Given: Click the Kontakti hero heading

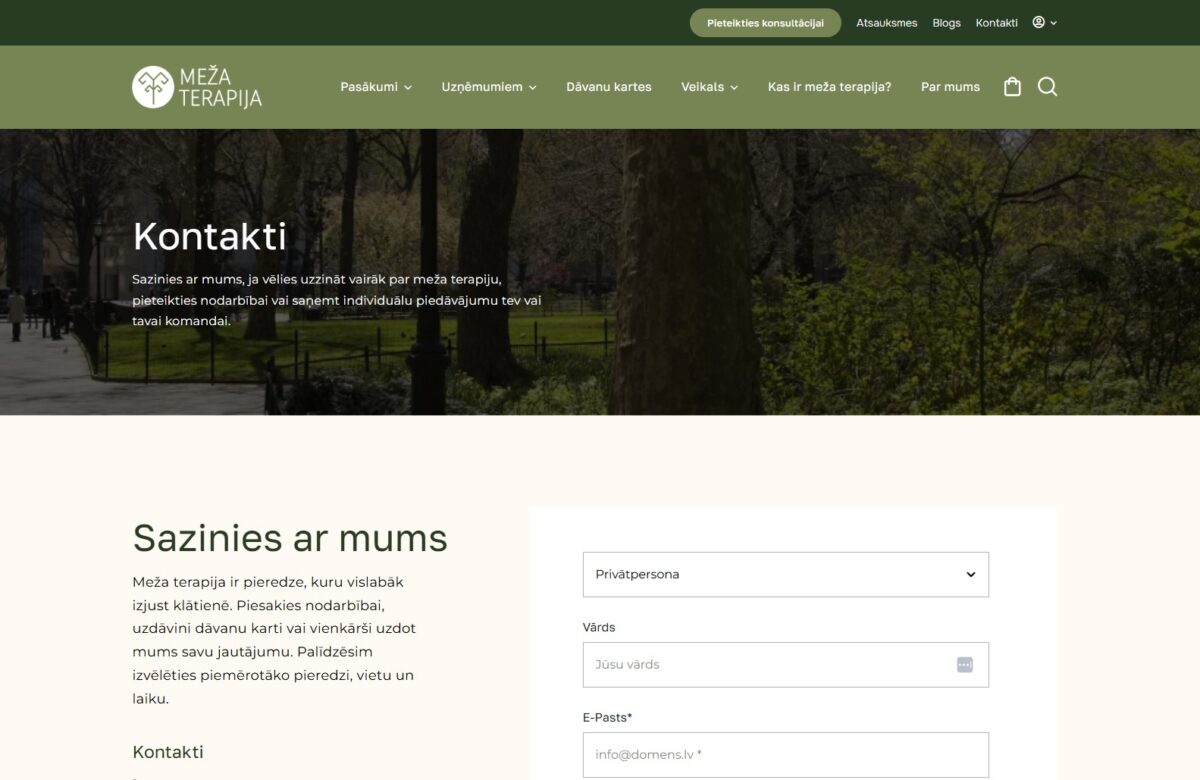Looking at the screenshot, I should point(209,237).
